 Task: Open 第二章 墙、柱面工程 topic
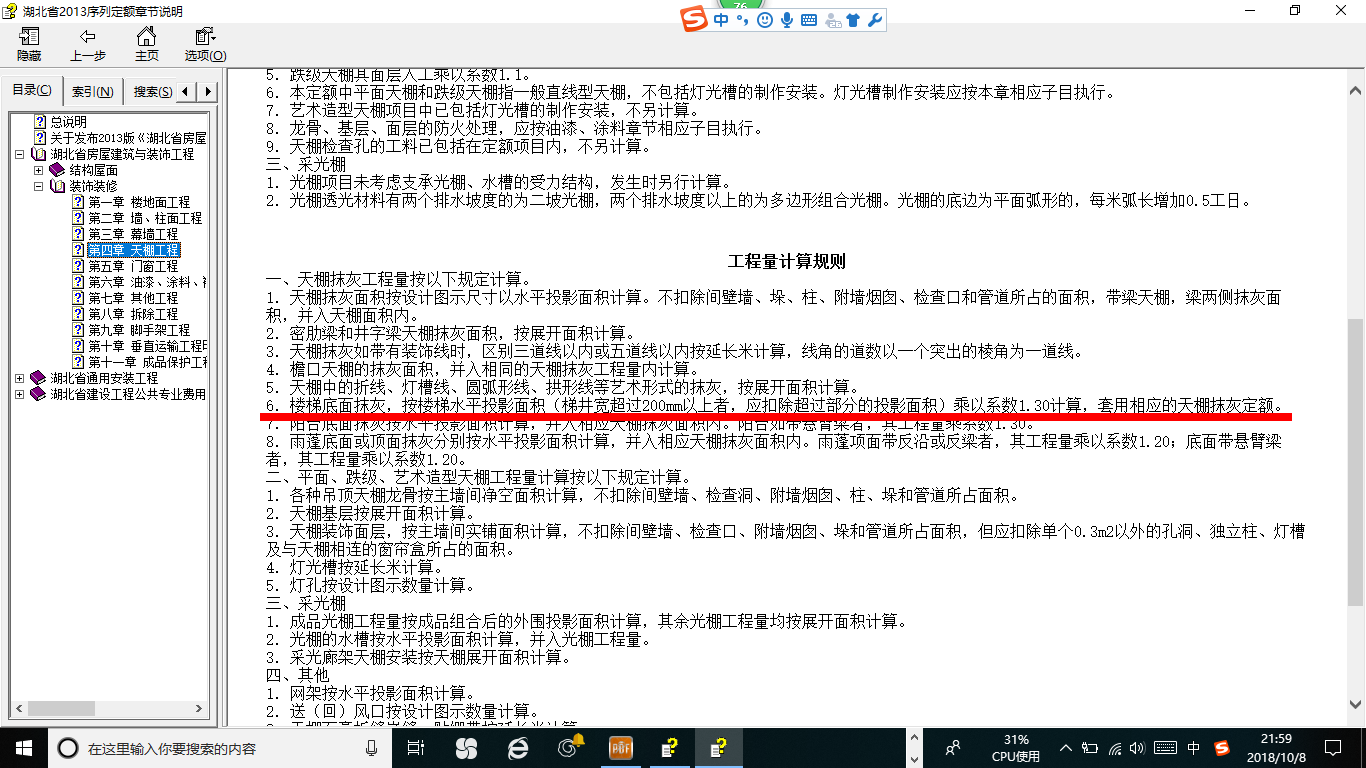(144, 218)
